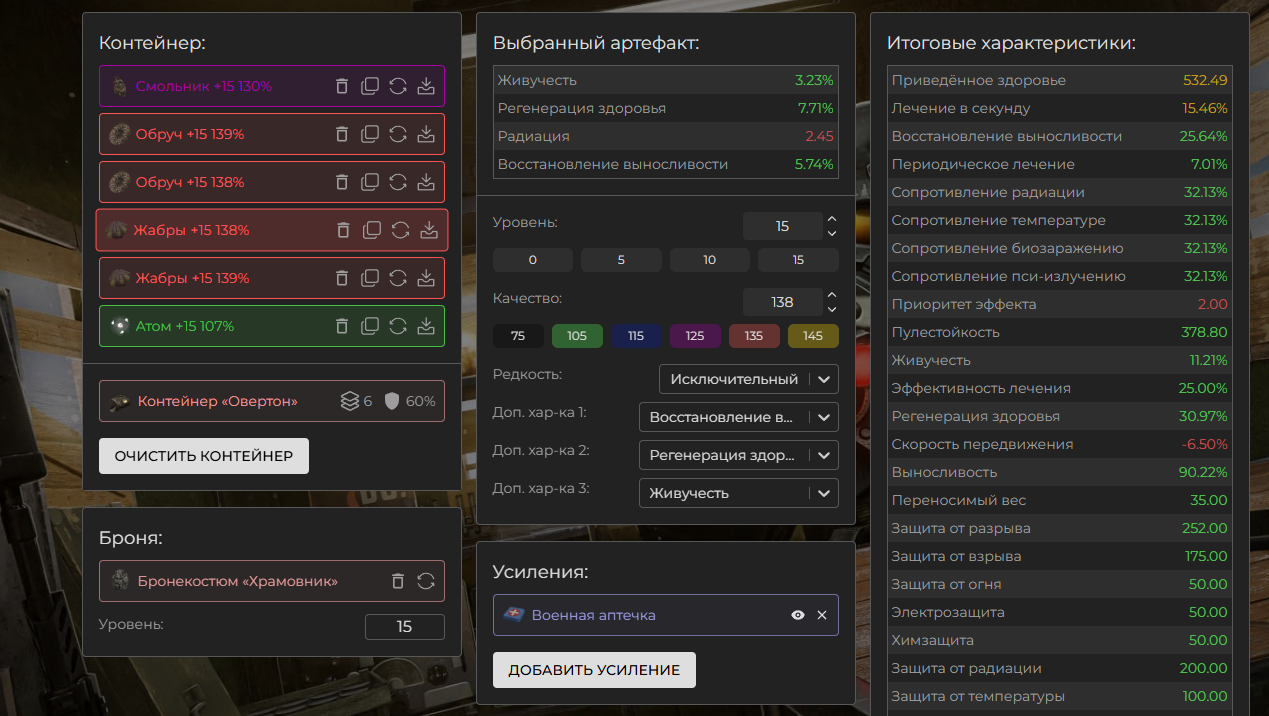Choose the green 105 quality swatch
Image resolution: width=1269 pixels, height=716 pixels.
(577, 336)
